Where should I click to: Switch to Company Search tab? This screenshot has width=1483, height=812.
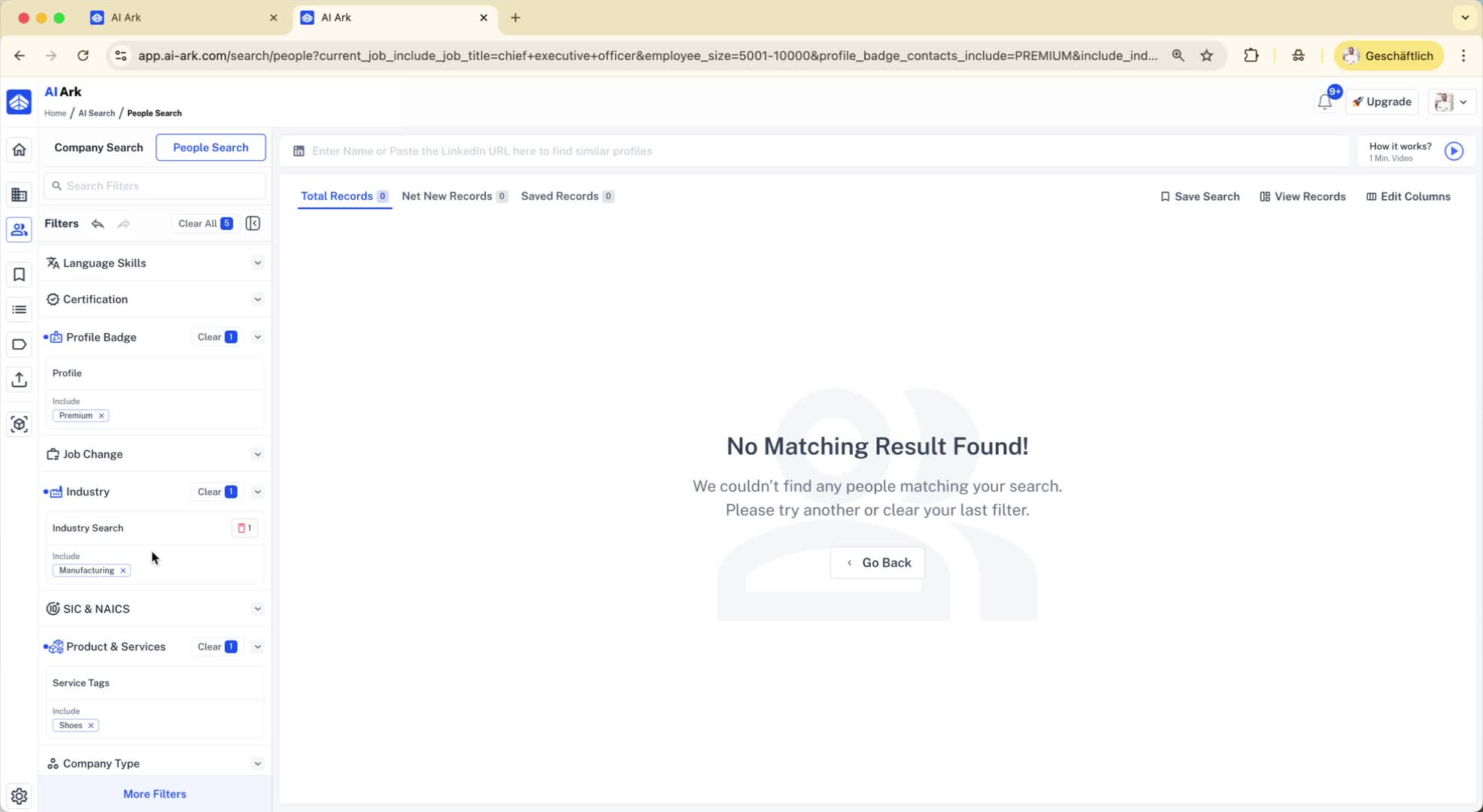99,147
